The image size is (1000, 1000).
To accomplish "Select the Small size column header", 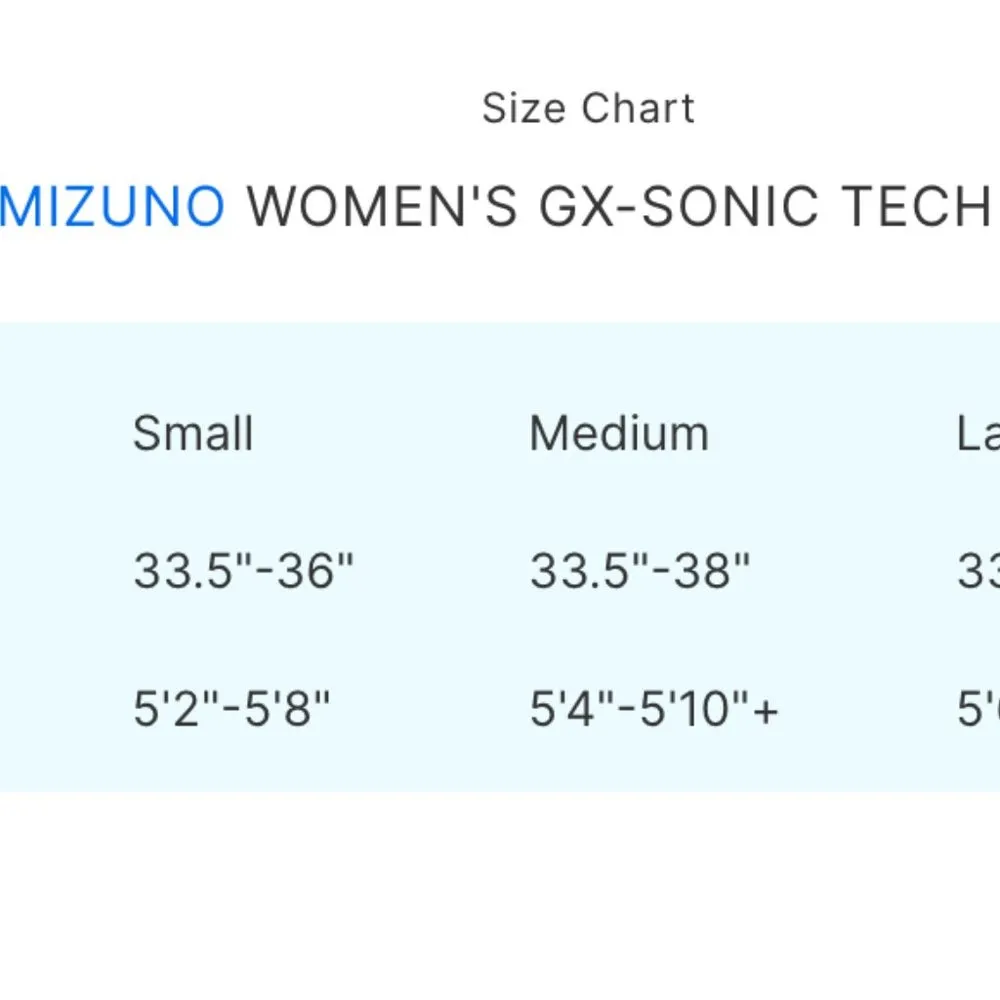I will 193,433.
